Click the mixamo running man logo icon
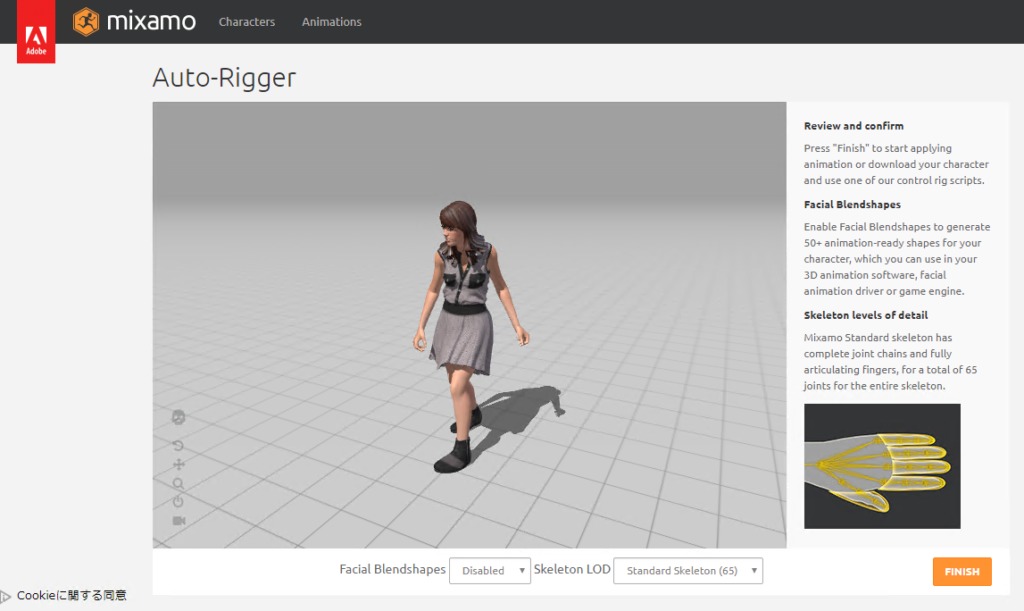This screenshot has height=611, width=1024. coord(86,22)
